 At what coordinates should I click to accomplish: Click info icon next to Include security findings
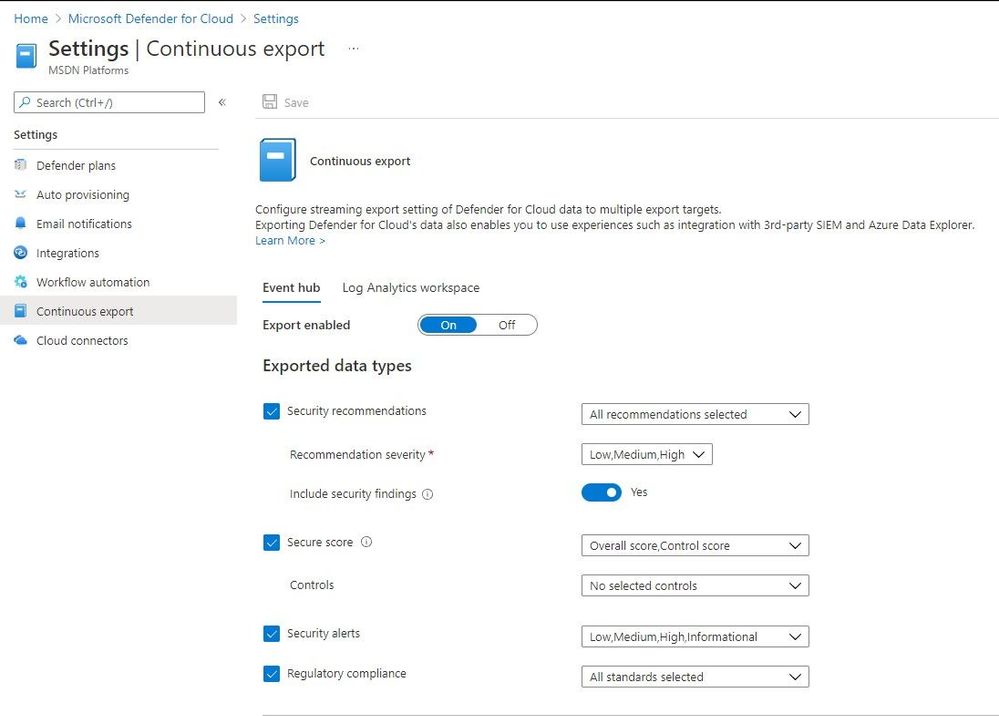click(428, 494)
